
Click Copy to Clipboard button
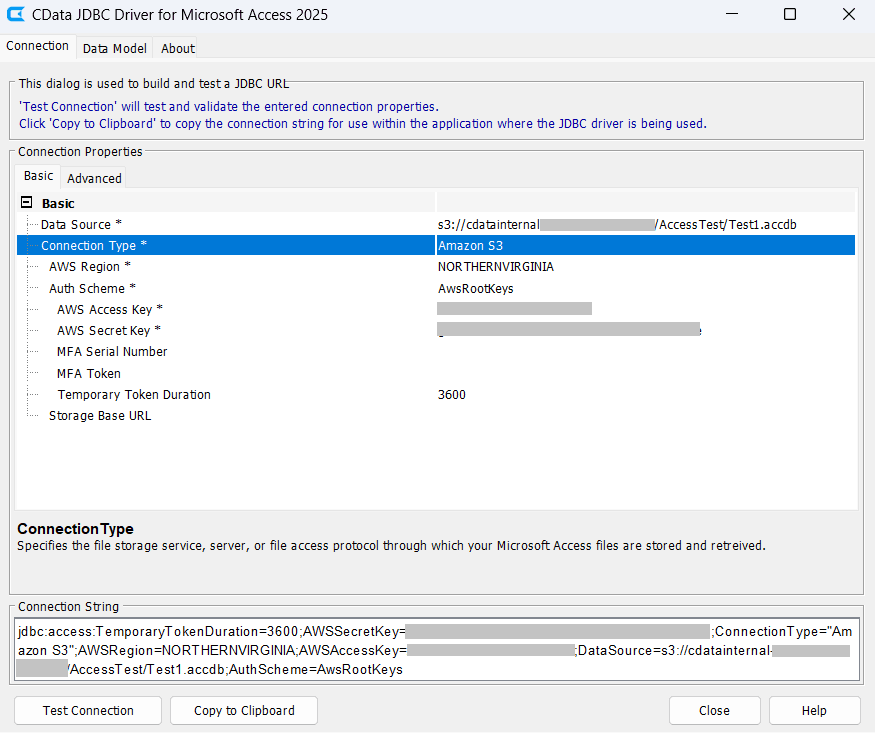(244, 710)
